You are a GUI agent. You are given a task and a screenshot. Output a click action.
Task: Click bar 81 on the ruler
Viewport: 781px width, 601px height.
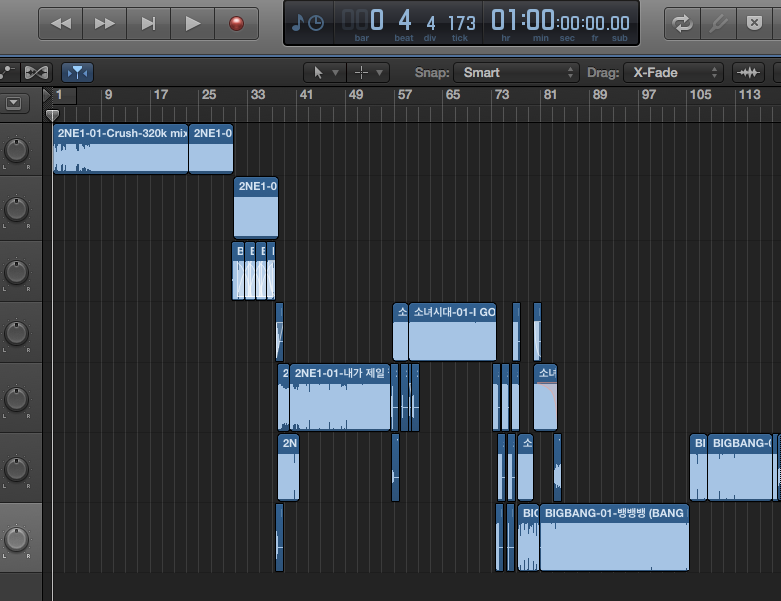click(x=550, y=95)
